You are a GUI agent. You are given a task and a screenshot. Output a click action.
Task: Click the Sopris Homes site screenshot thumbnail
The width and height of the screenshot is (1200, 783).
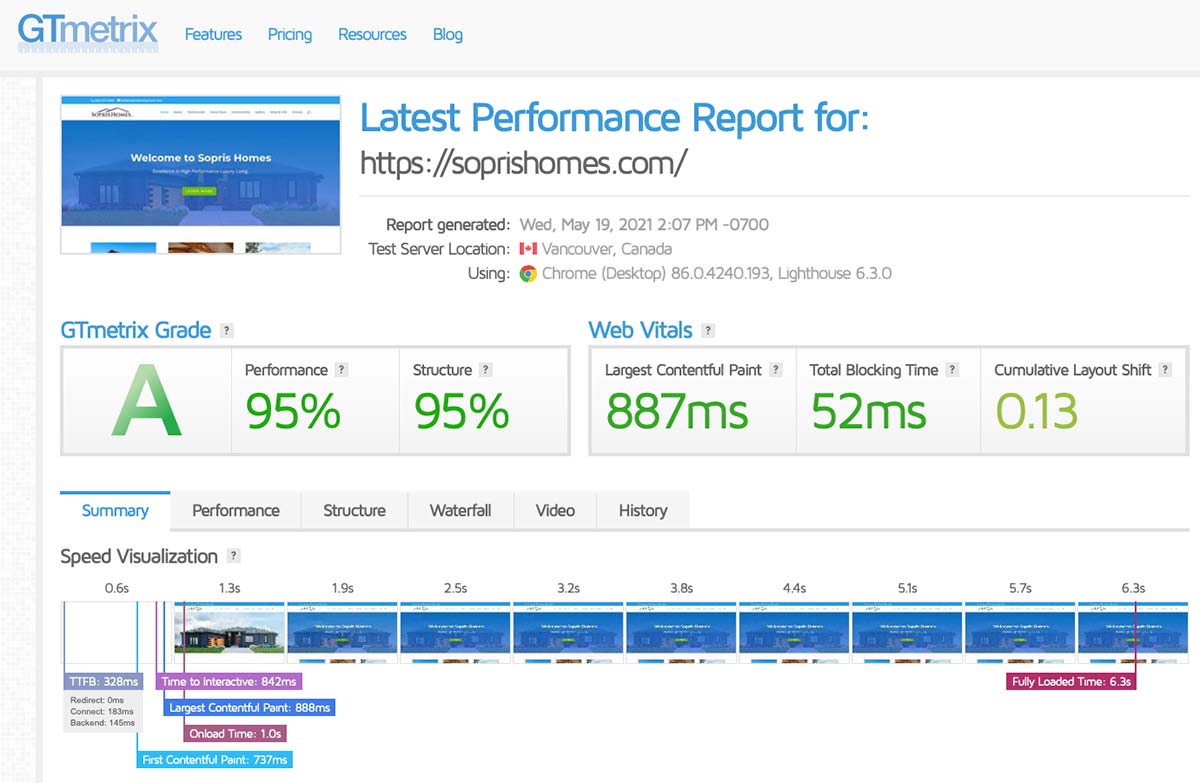click(x=201, y=174)
